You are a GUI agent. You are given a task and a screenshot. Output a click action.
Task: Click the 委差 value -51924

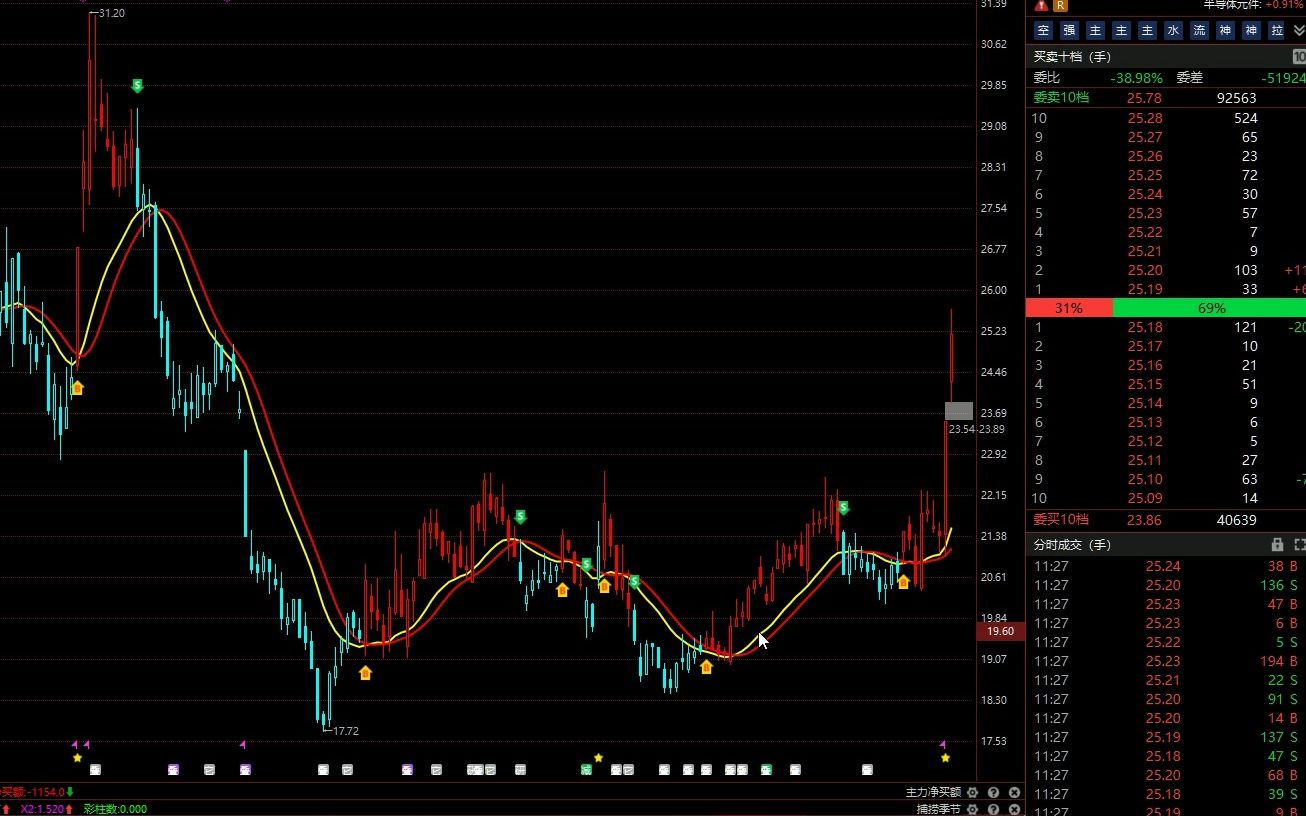(1284, 77)
